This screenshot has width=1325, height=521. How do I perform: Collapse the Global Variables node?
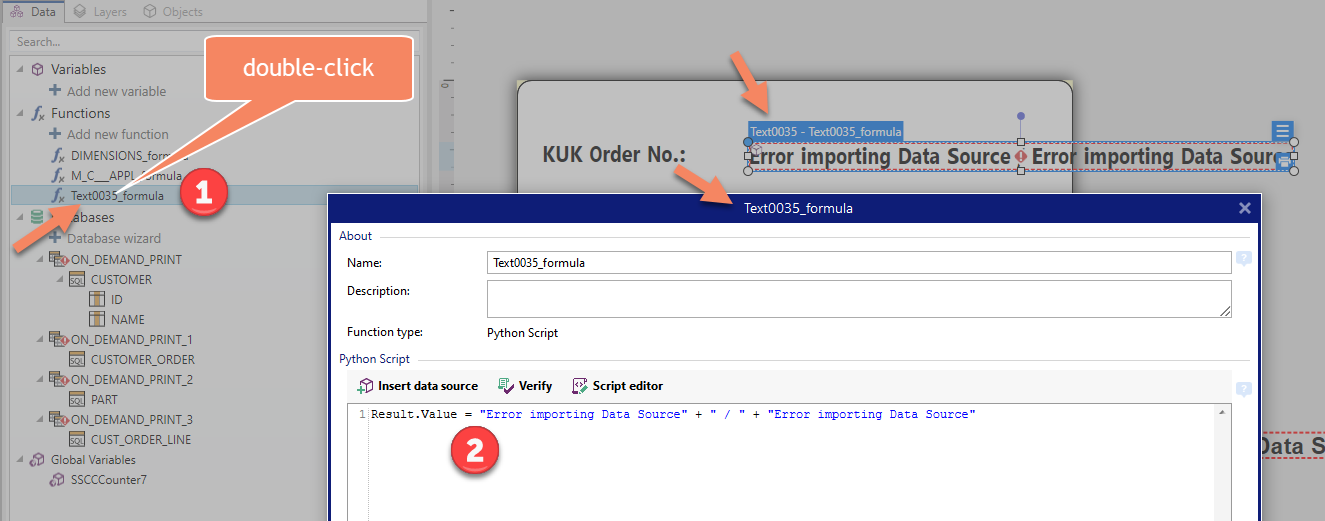coord(20,459)
